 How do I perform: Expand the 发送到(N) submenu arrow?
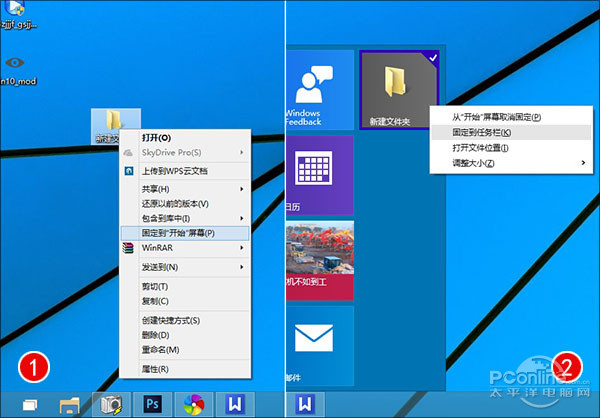(x=241, y=267)
